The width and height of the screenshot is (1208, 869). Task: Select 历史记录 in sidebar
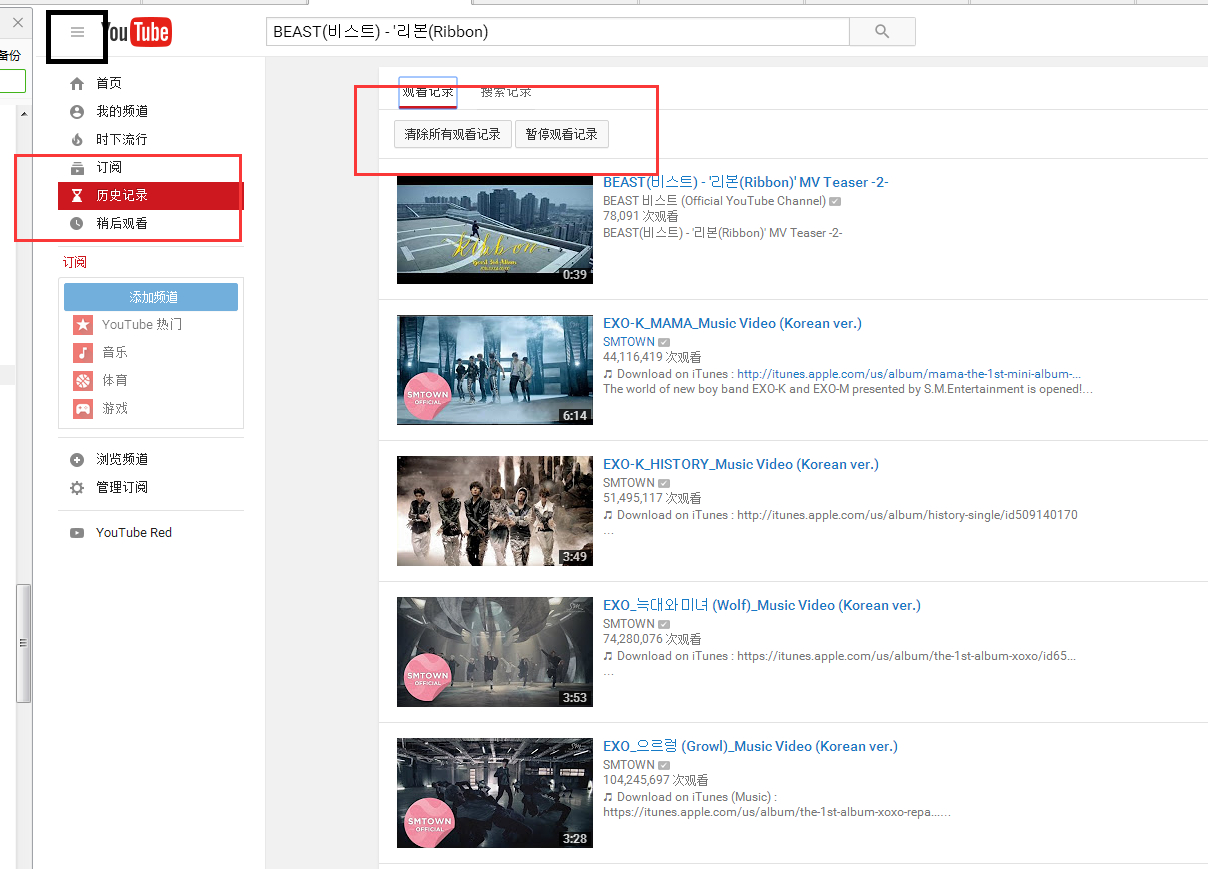click(x=150, y=196)
